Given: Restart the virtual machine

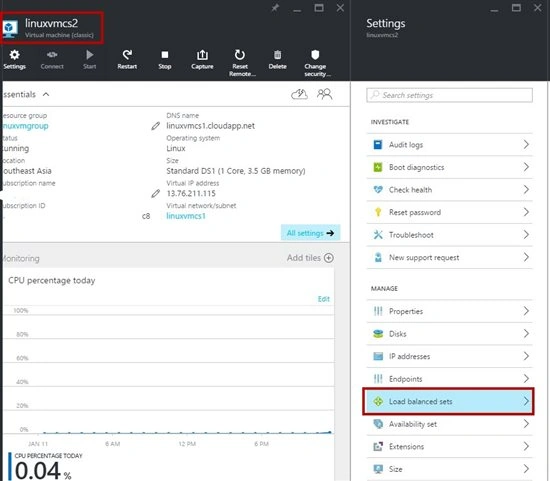Looking at the screenshot, I should coord(127,60).
